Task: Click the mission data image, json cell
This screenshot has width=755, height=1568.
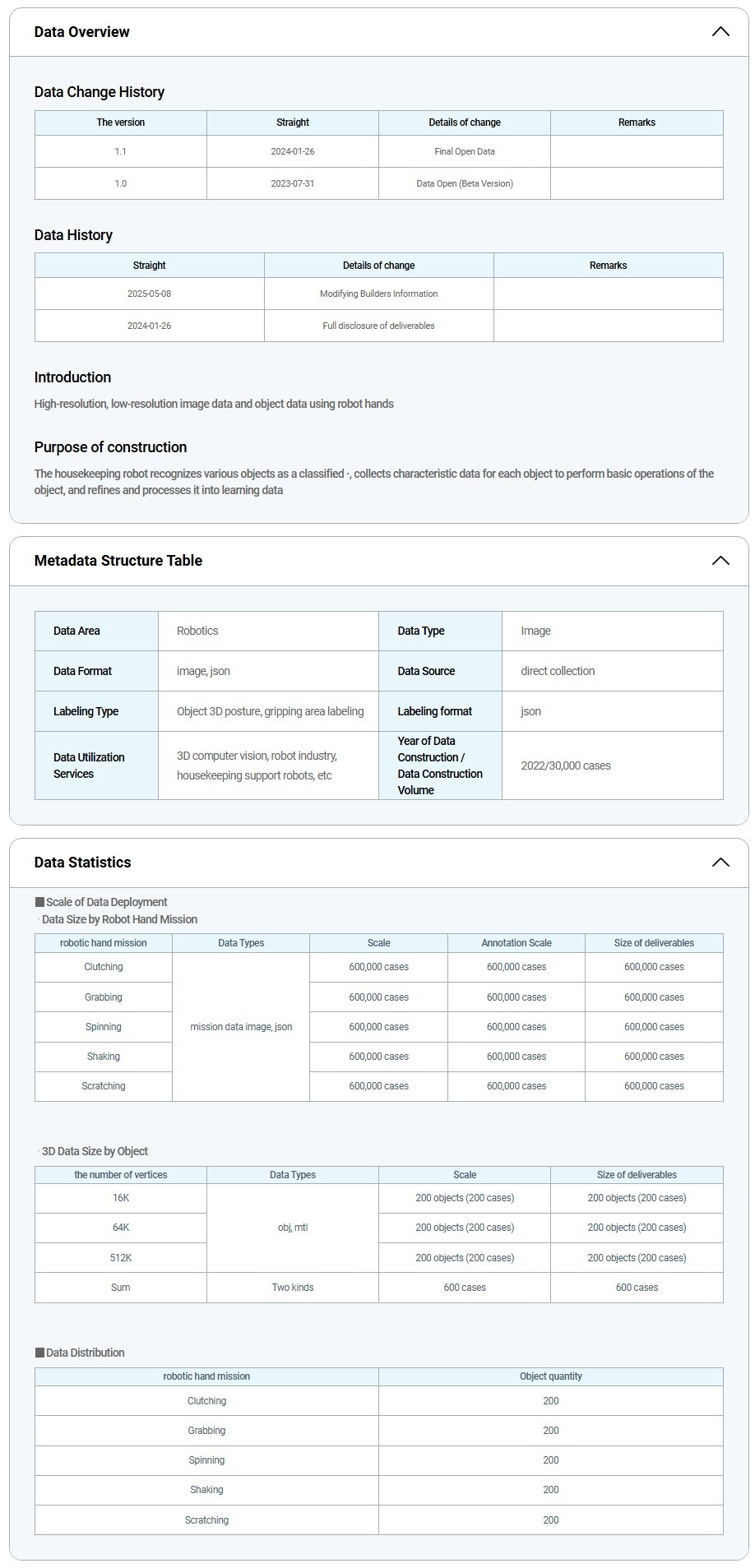Action: [241, 1027]
